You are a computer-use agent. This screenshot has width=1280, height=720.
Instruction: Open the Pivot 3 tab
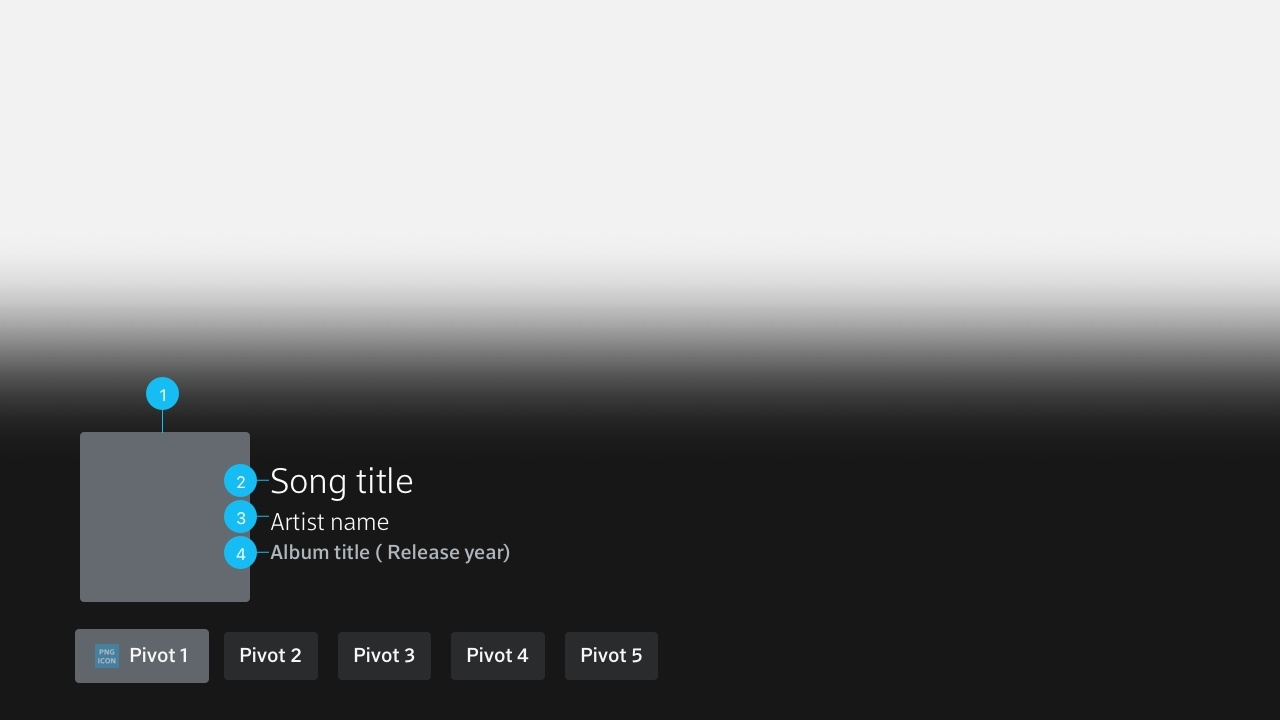384,656
